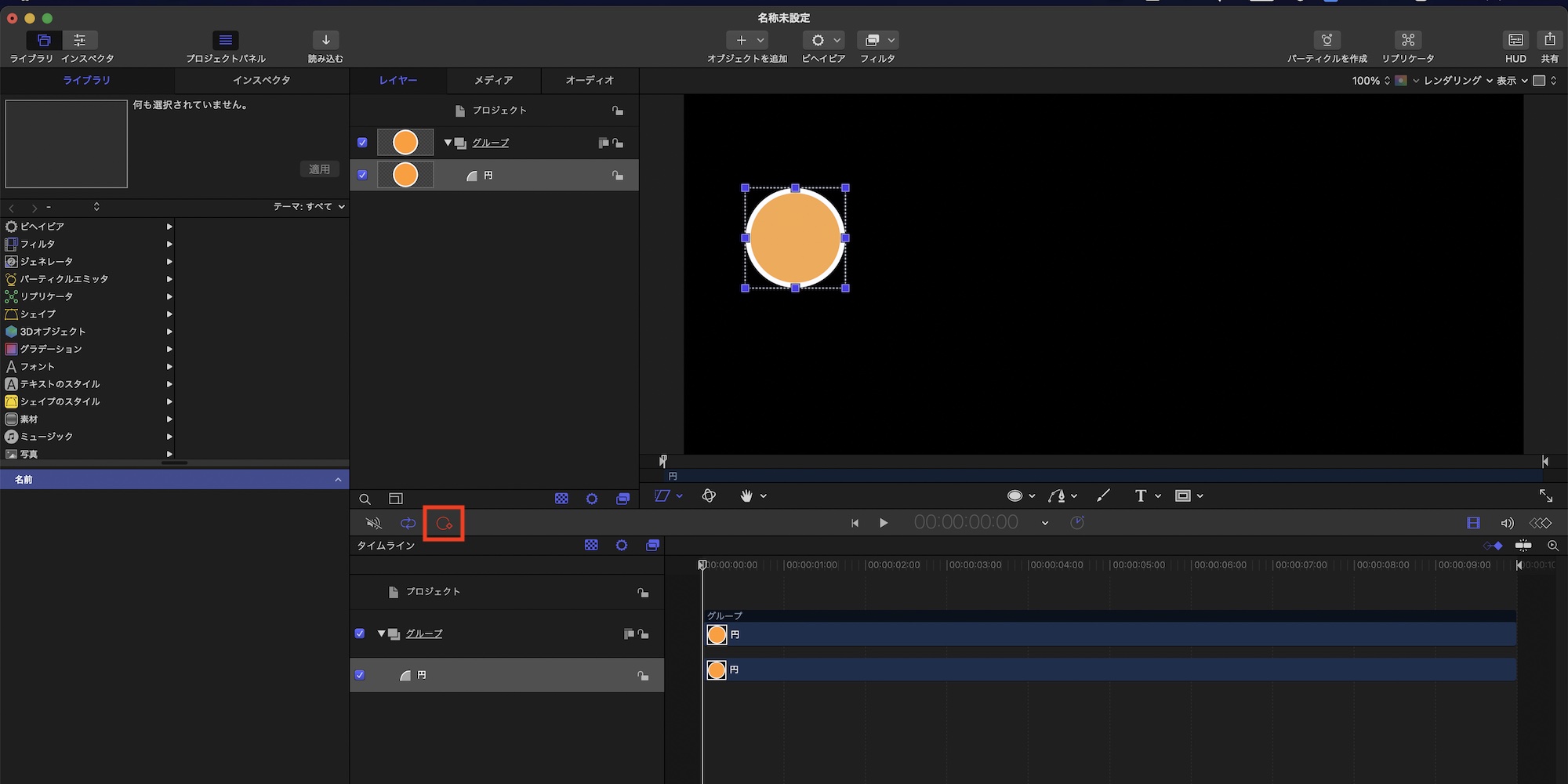Uncheck the グループ layer visibility checkbox
Viewport: 1568px width, 784px height.
coord(362,143)
